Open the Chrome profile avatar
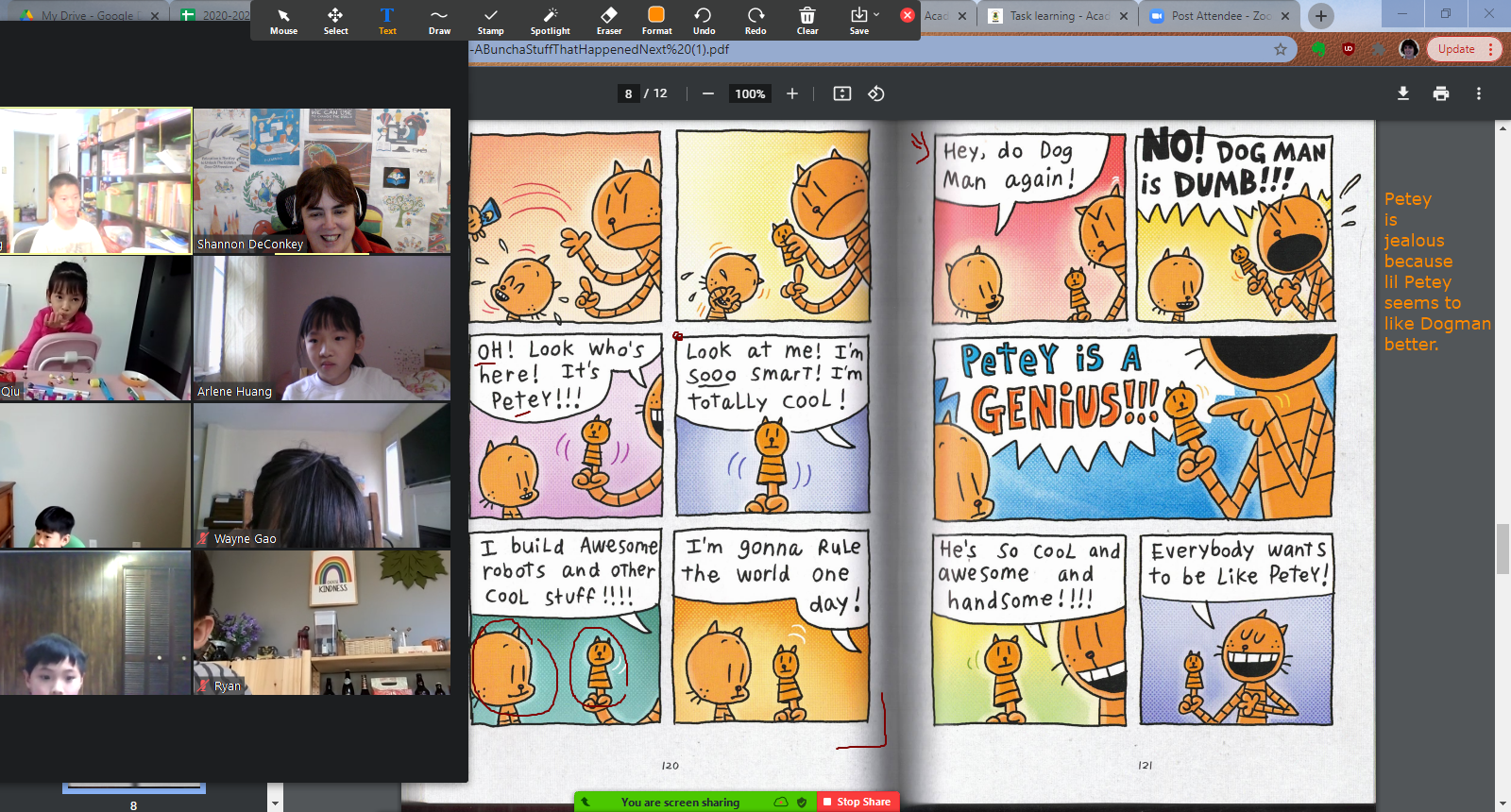The width and height of the screenshot is (1511, 812). point(1409,49)
